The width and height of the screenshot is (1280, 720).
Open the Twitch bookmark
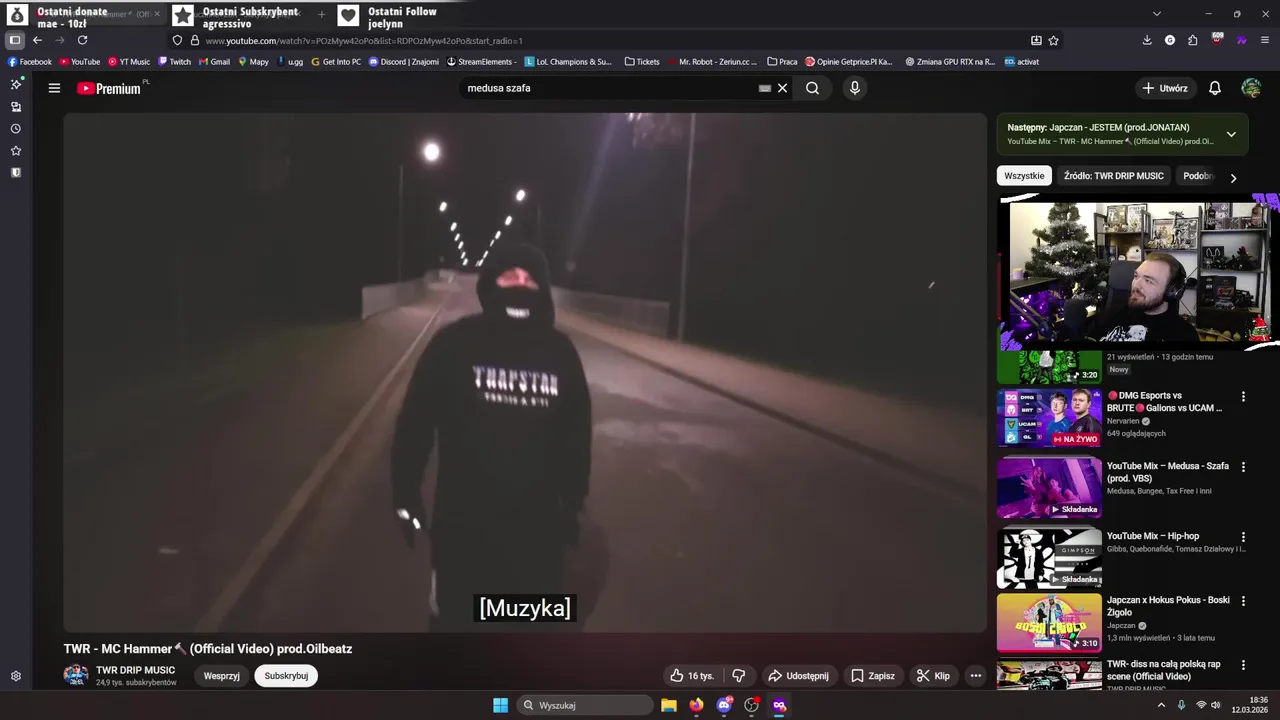click(x=175, y=62)
